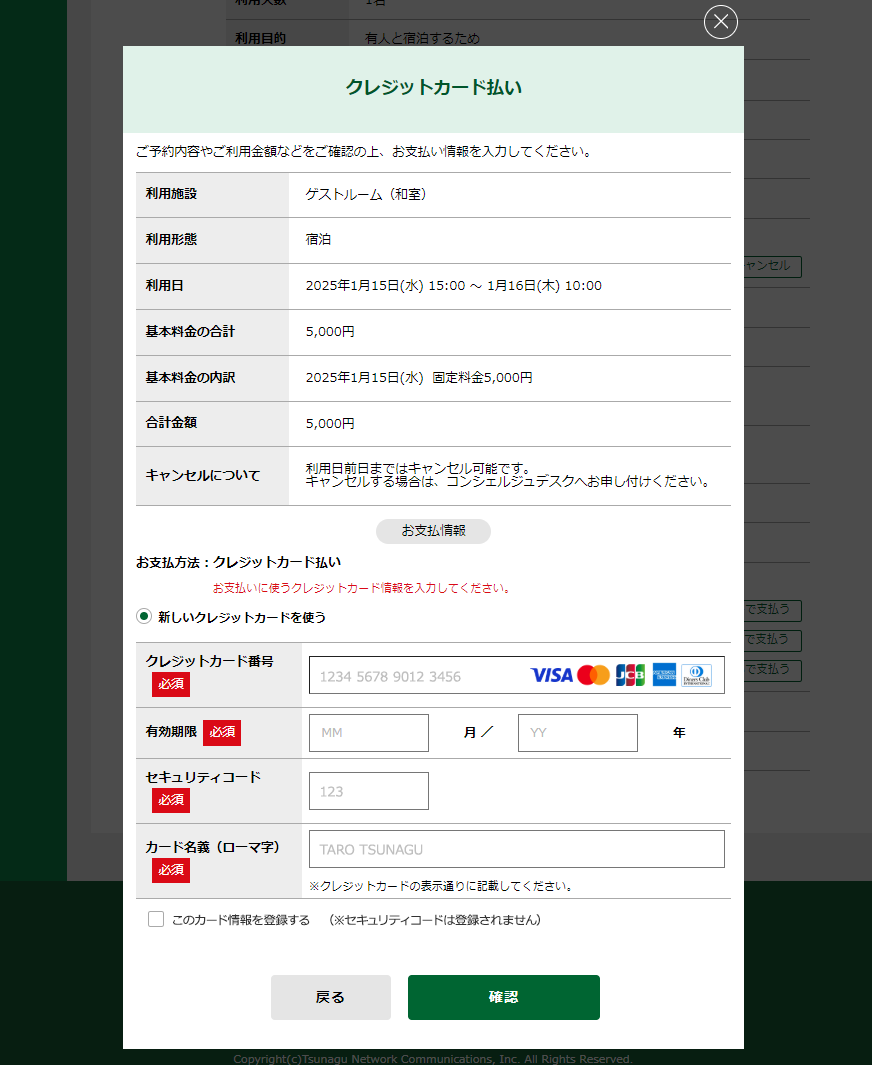Viewport: 872px width, 1065px height.
Task: Click the Diners Club logo
Action: click(x=697, y=675)
